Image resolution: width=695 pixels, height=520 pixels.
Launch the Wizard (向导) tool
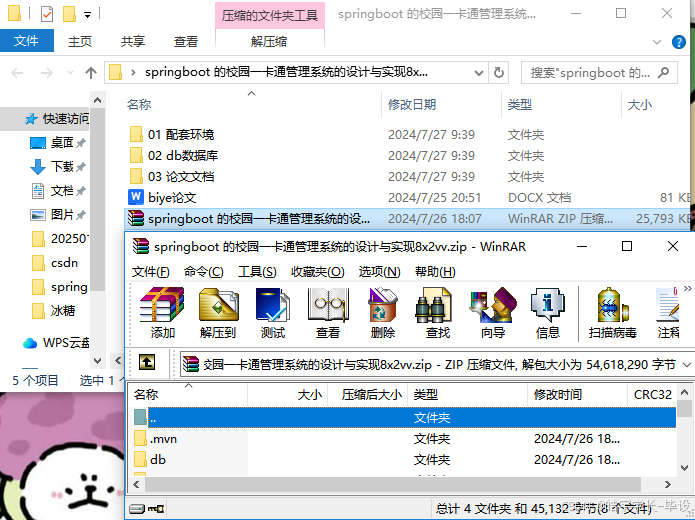click(492, 313)
